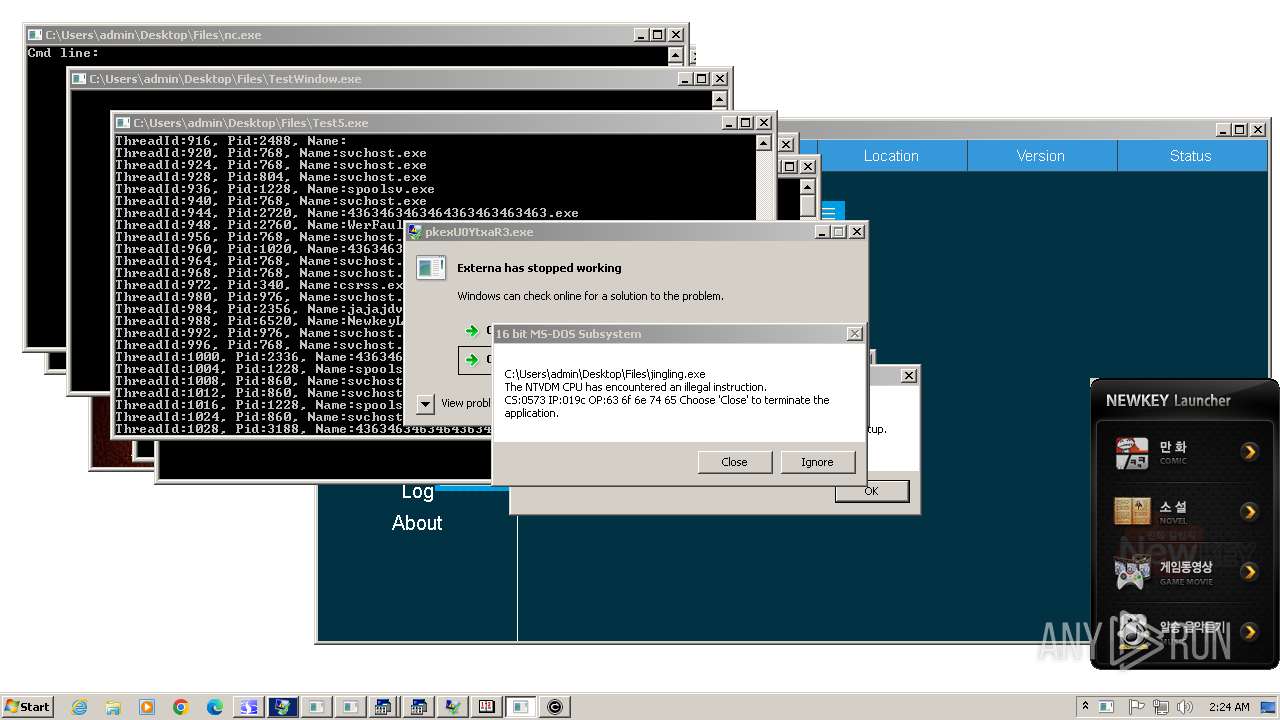
Task: Minimize the nc.exe console window
Action: coord(640,35)
